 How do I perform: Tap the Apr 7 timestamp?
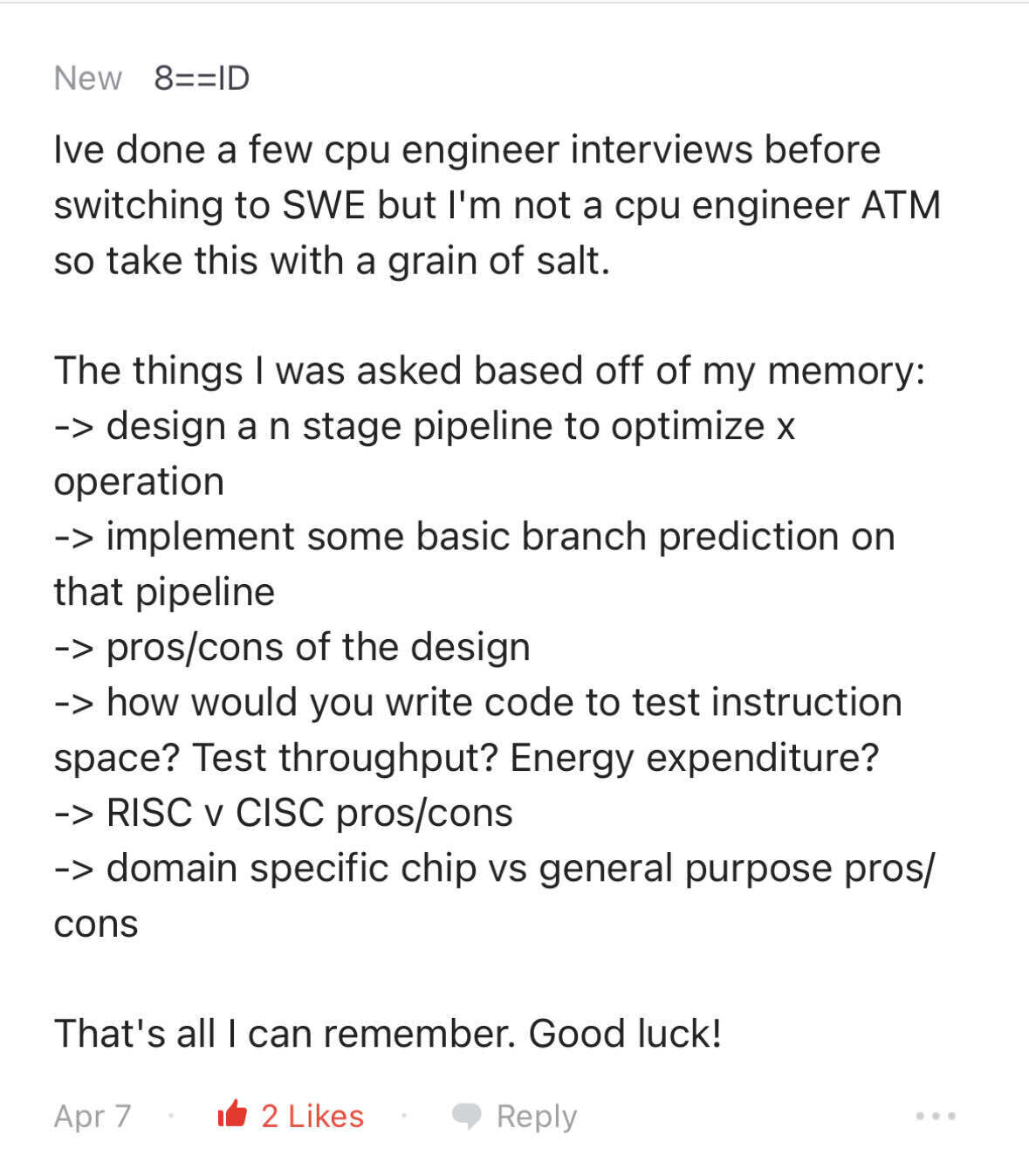pos(92,1116)
